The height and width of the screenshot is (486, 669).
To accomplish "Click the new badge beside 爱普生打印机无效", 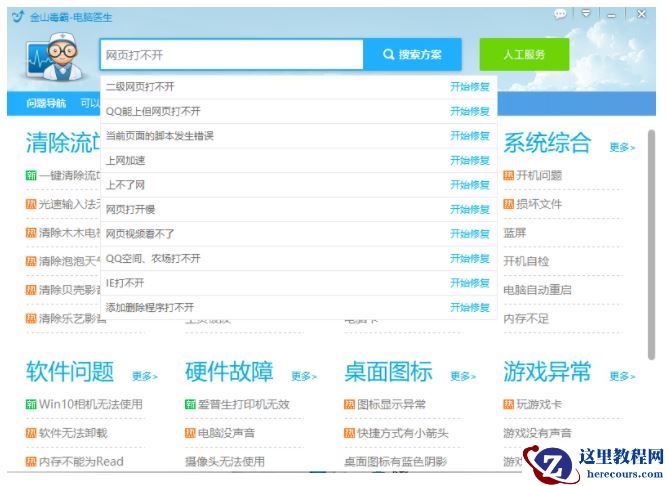I will (x=190, y=404).
